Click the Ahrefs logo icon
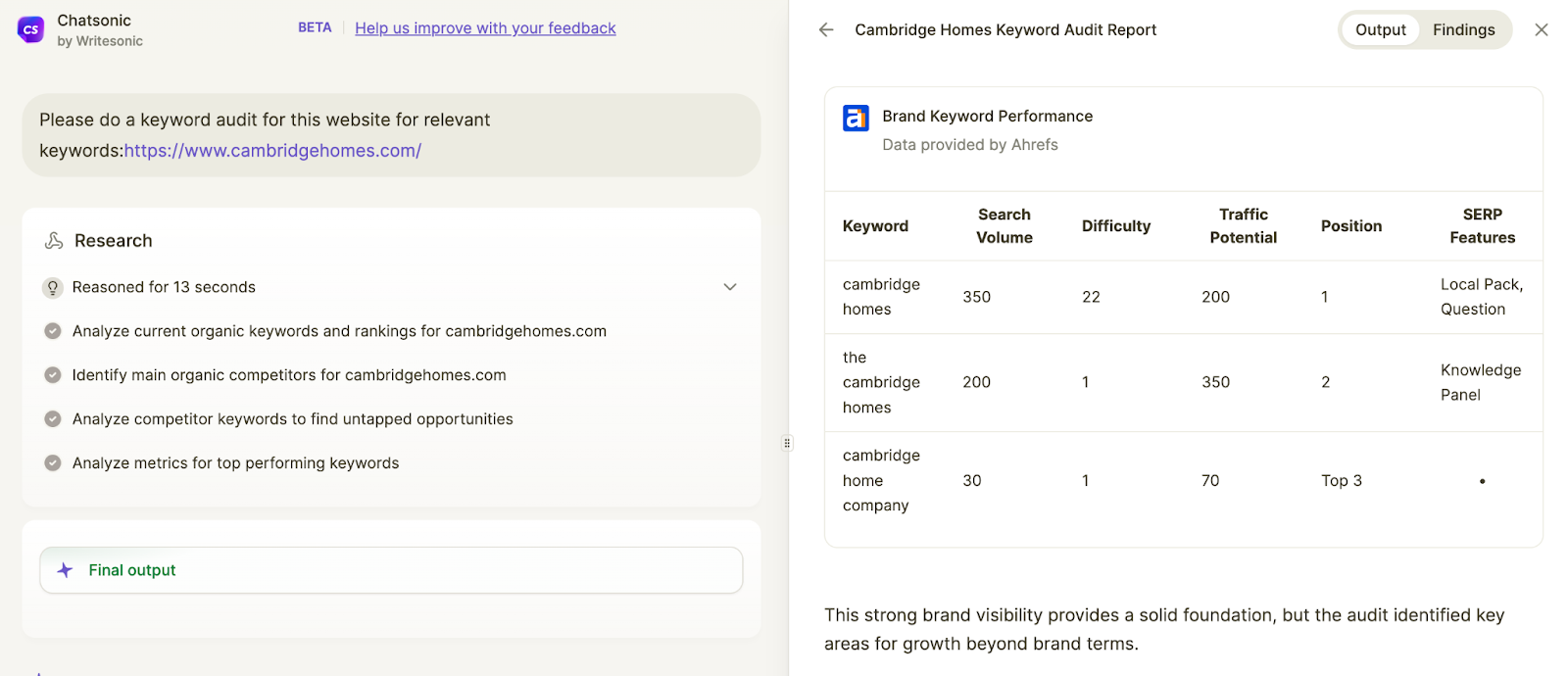Screen dimensions: 1568x676 coord(856,119)
